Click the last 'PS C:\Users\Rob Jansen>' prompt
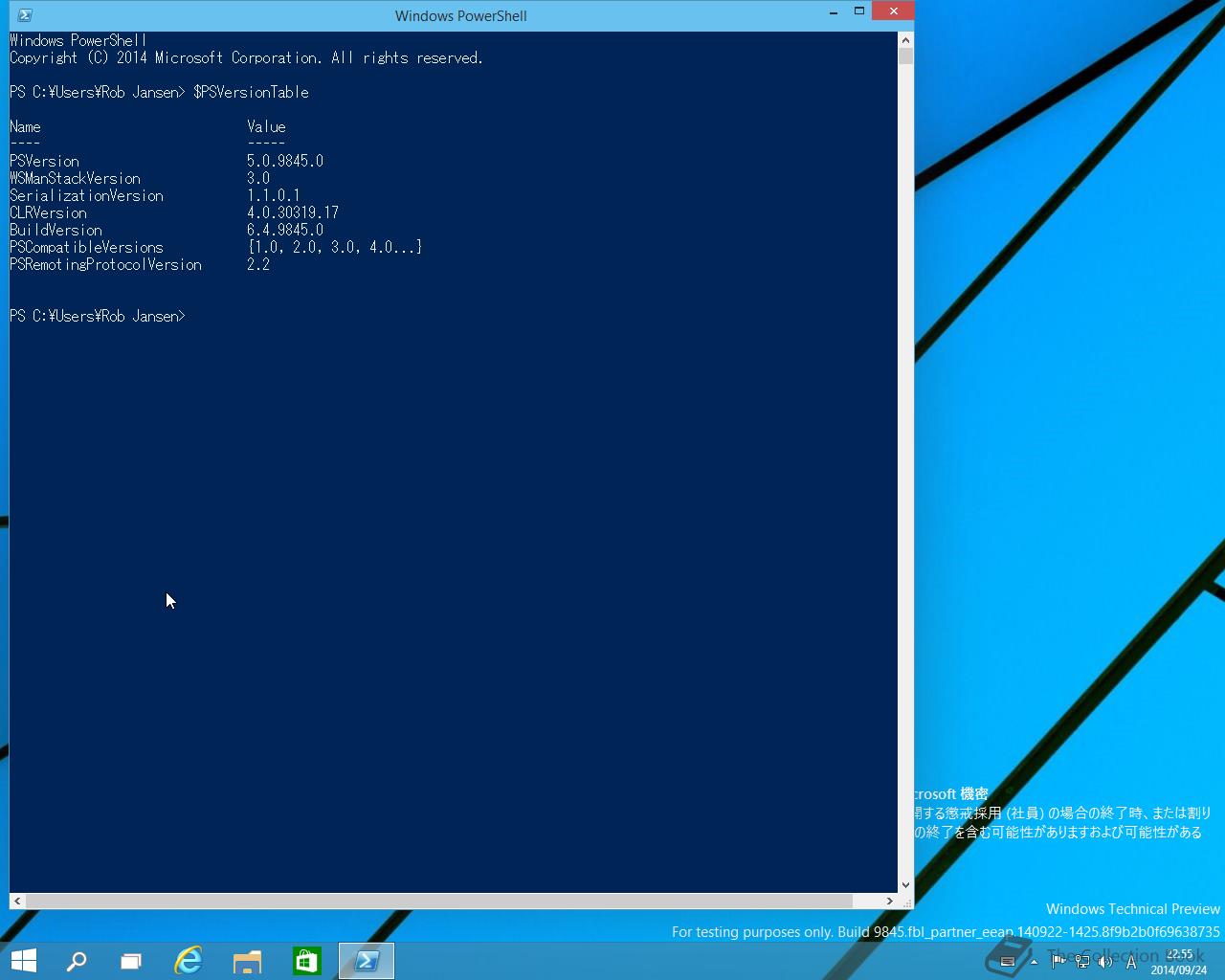Screen dimensions: 1225x980 (x=98, y=316)
